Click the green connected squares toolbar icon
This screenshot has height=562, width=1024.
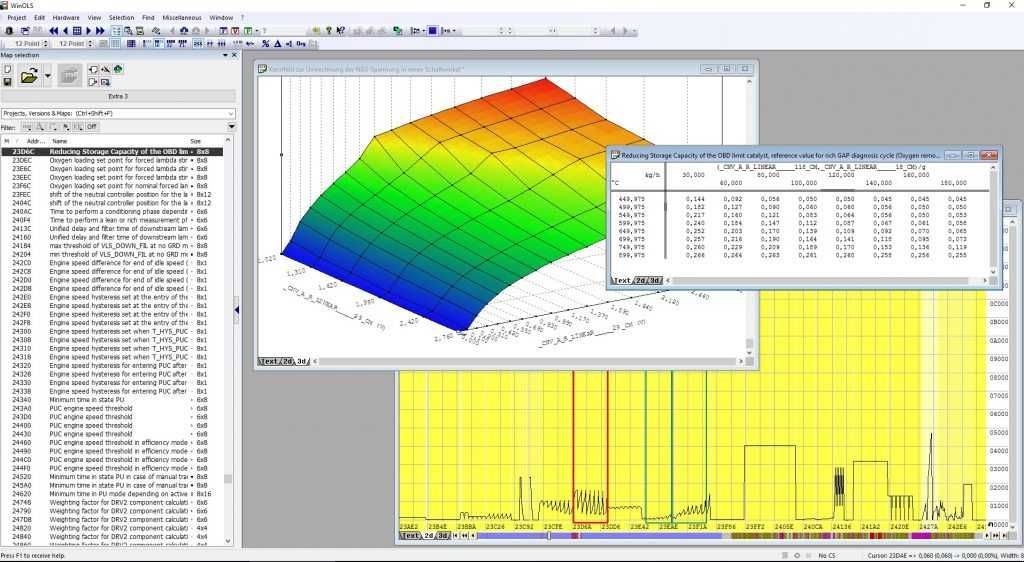click(x=398, y=31)
